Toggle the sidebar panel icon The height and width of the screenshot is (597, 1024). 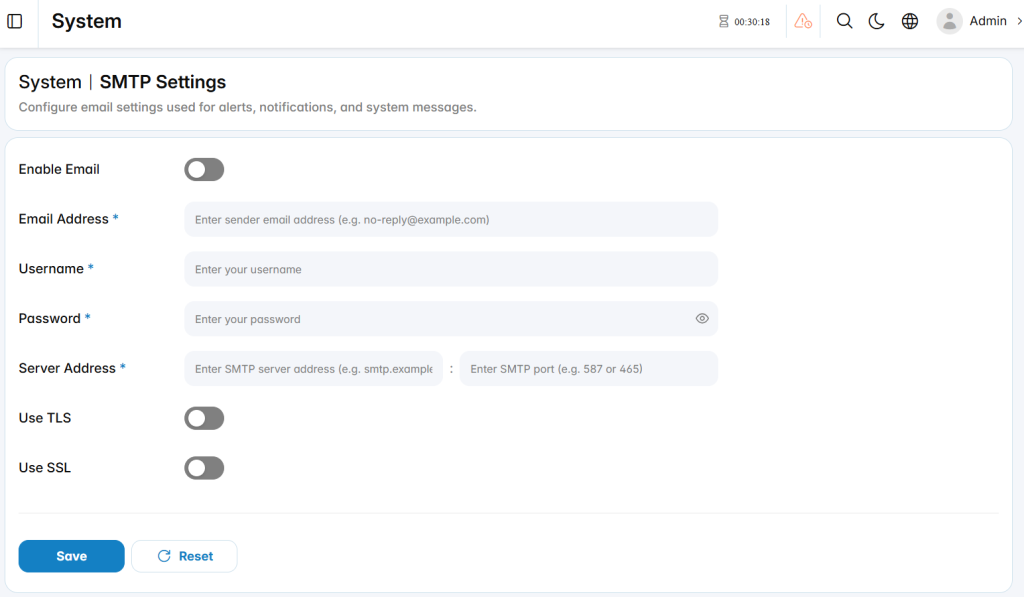(14, 22)
